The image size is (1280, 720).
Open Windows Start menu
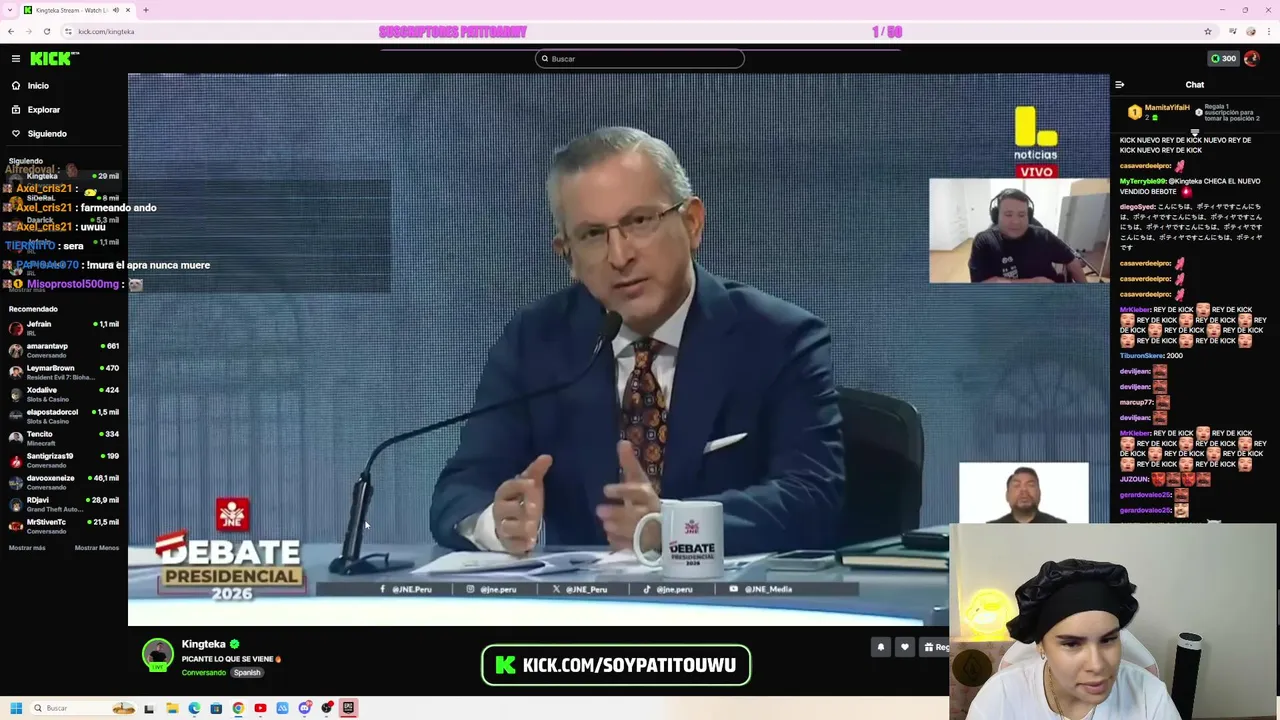(x=16, y=708)
